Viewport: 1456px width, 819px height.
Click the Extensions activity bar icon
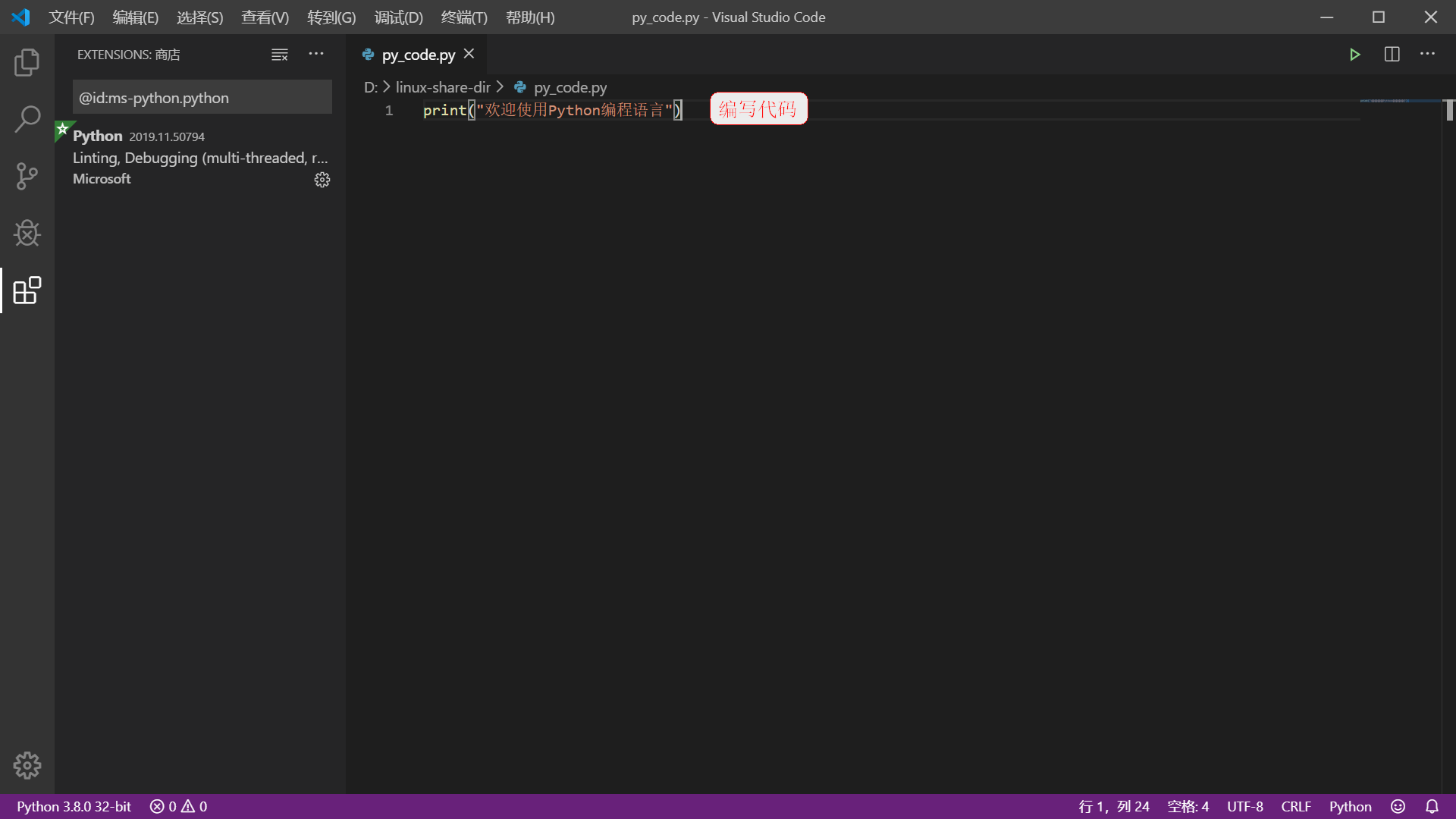[x=27, y=290]
